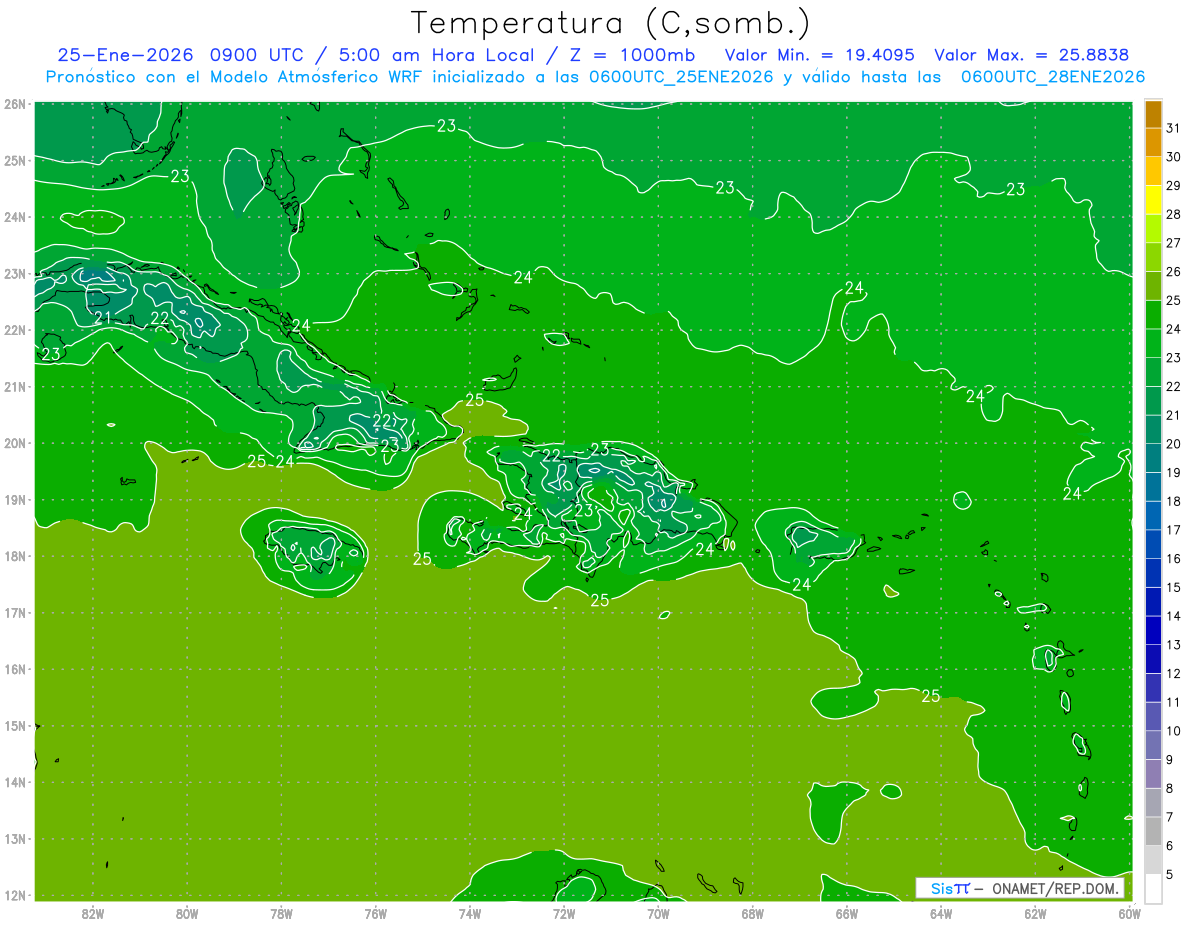This screenshot has width=1200, height=927.
Task: Click legend value "14"
Action: [x=1173, y=616]
